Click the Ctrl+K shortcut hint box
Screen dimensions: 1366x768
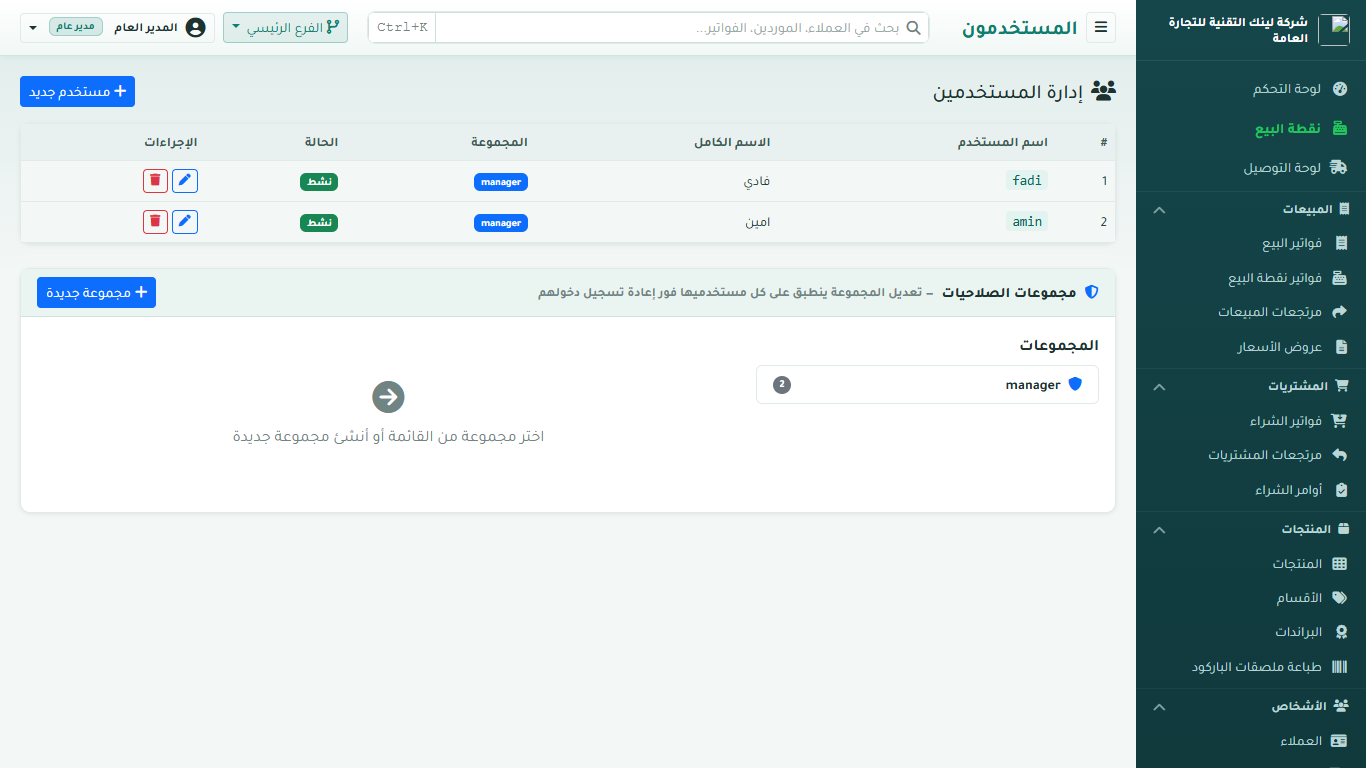(402, 28)
